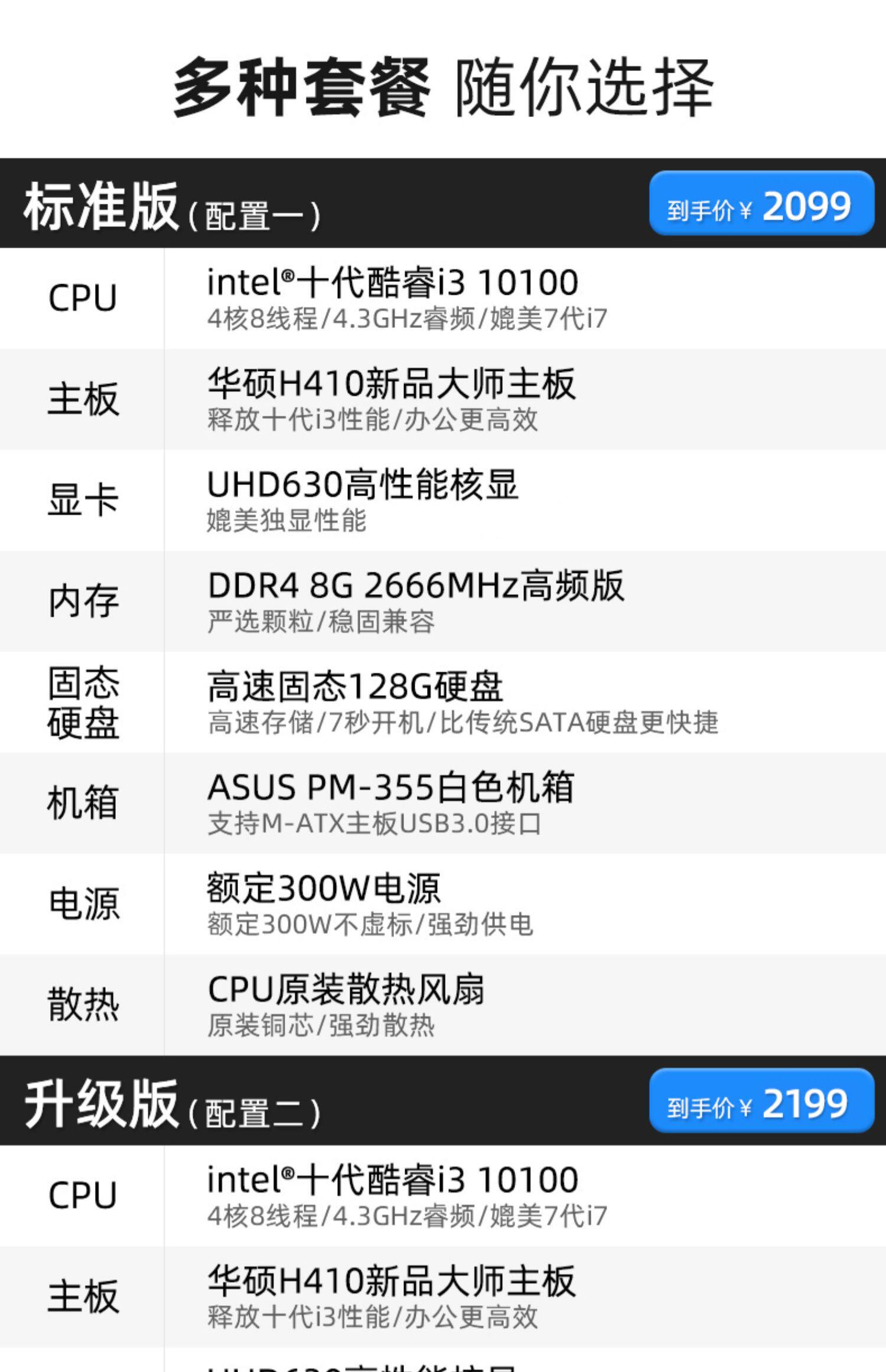The width and height of the screenshot is (886, 1372).
Task: Select DDR4 8G 2666MHz高频版 text
Action: click(x=415, y=586)
